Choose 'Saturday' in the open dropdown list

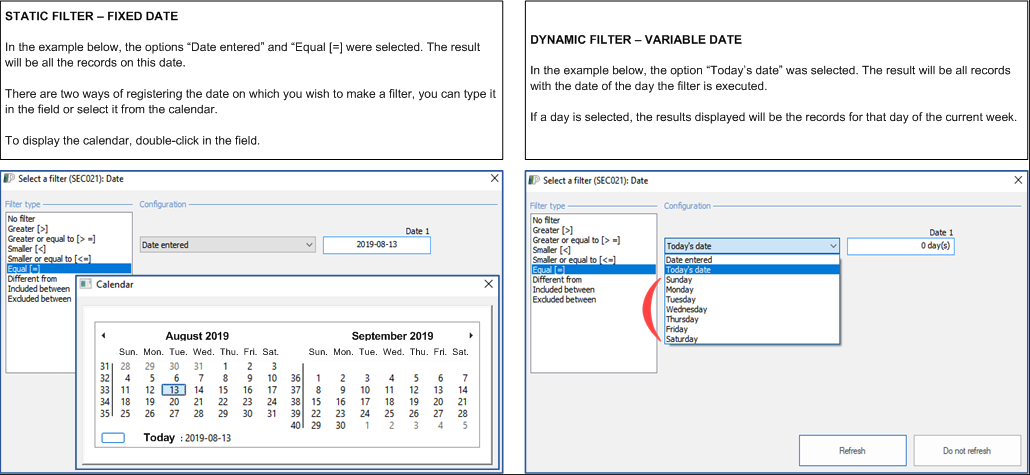(682, 339)
